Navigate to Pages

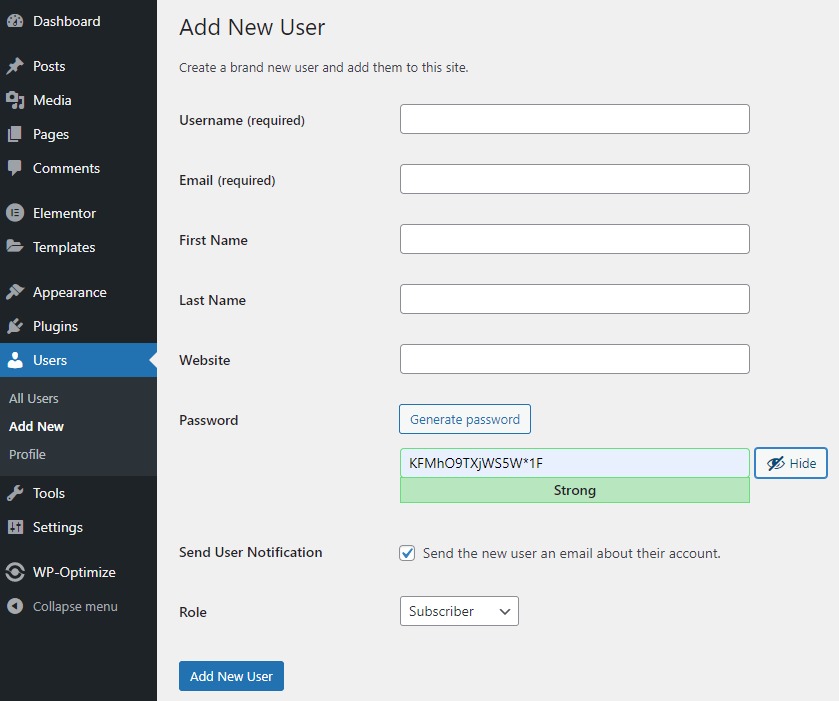click(x=51, y=134)
